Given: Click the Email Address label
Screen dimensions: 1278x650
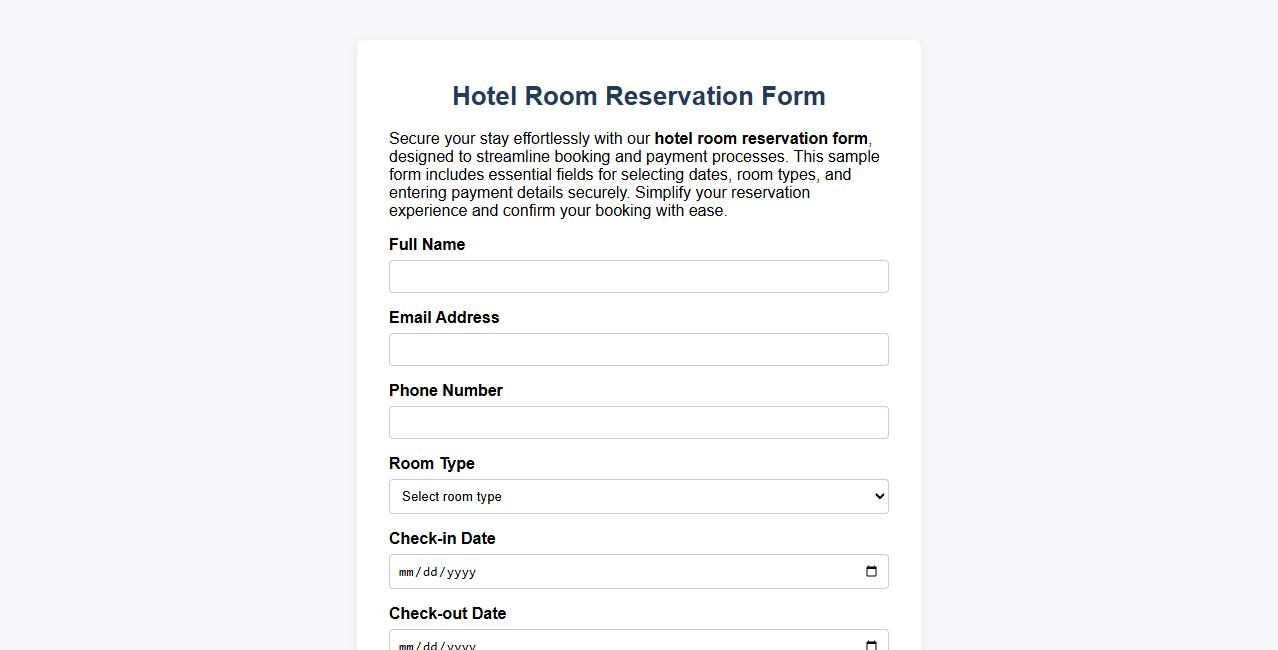Looking at the screenshot, I should pos(444,317).
